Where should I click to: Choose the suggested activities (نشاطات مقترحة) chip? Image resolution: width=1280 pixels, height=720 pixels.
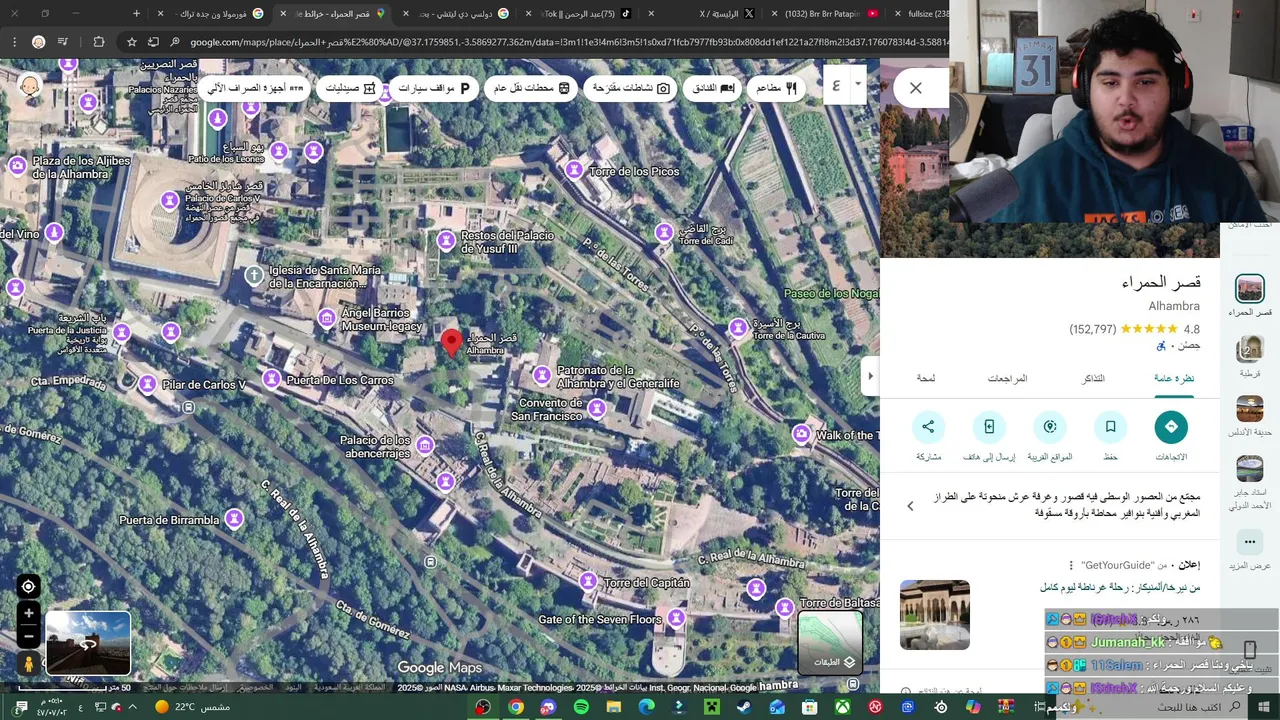630,88
